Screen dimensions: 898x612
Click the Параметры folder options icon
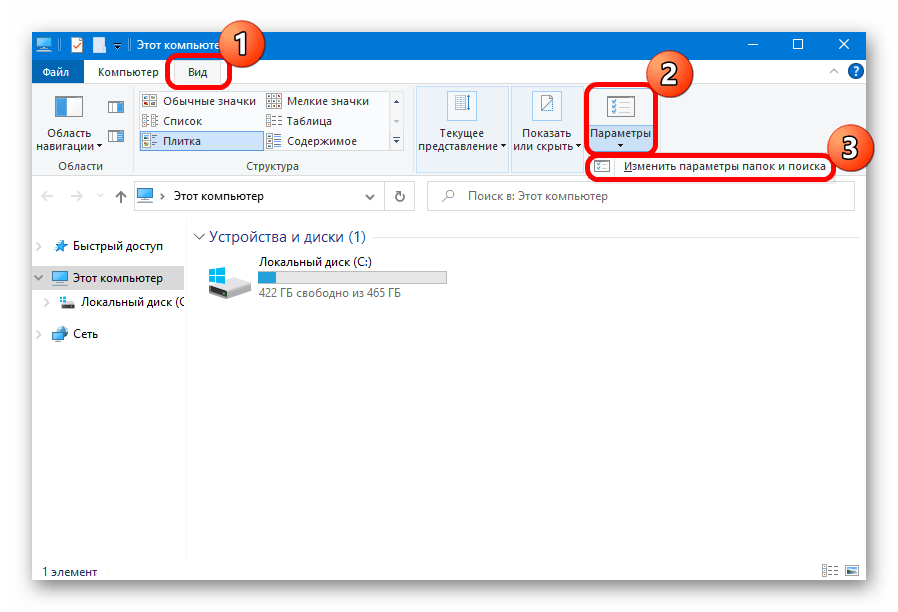[x=620, y=106]
